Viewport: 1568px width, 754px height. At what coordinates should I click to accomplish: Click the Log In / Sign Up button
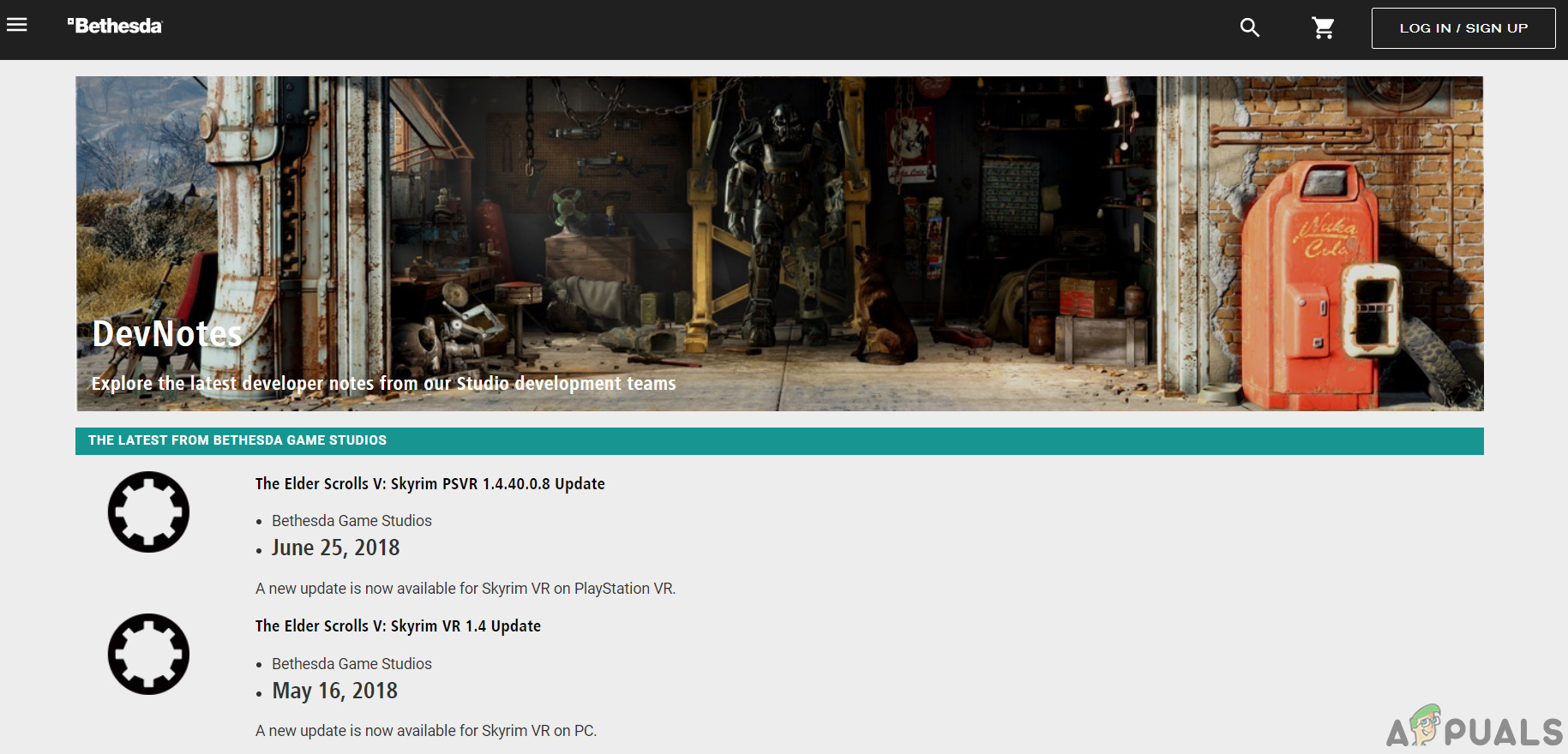[x=1463, y=28]
